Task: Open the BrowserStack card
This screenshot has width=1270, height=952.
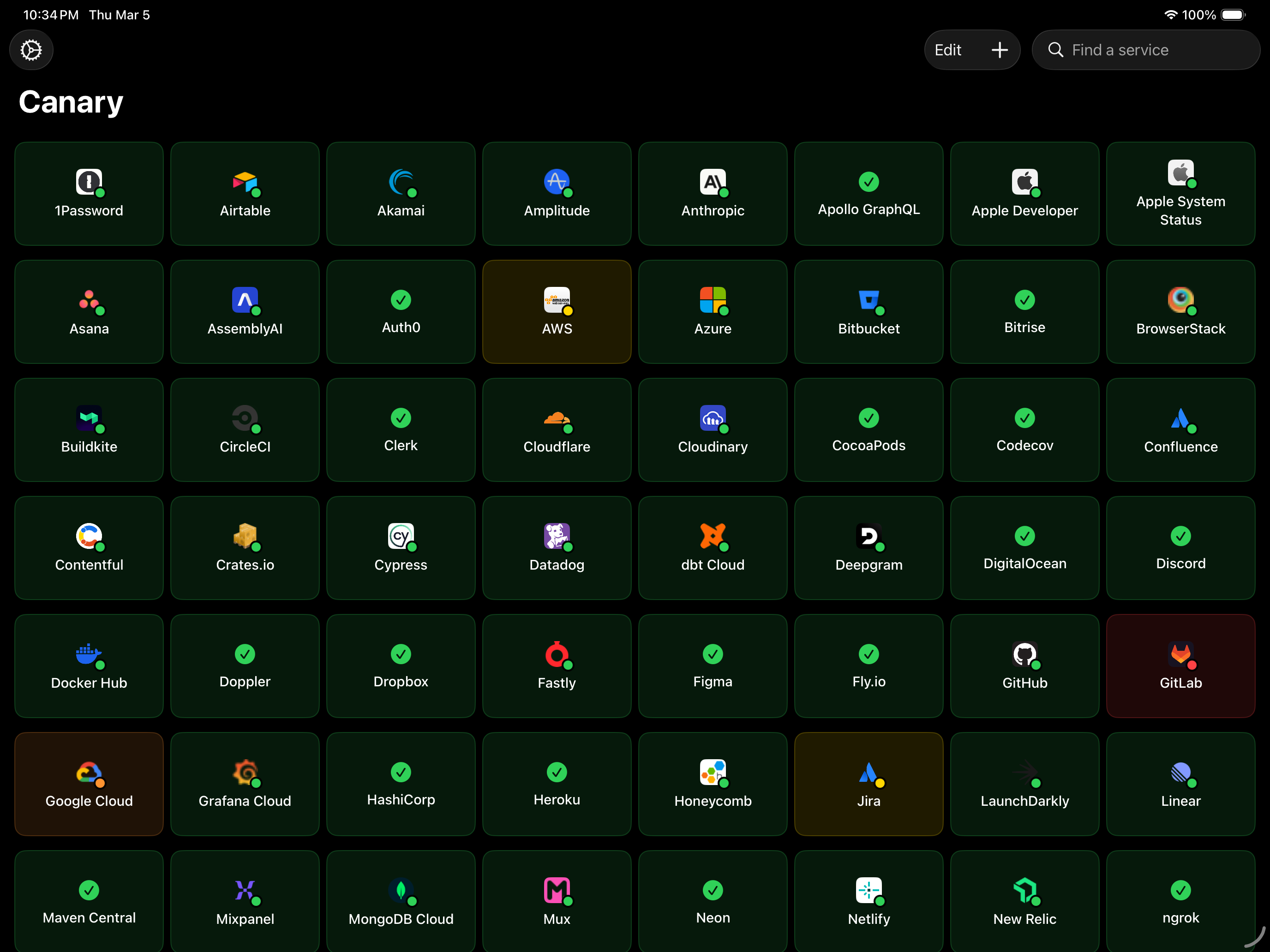Action: (x=1180, y=312)
